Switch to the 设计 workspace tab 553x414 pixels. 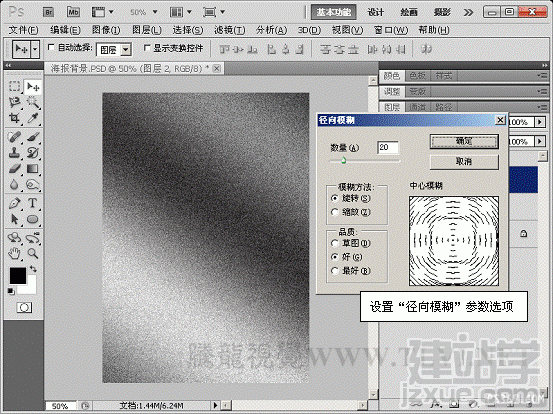376,12
